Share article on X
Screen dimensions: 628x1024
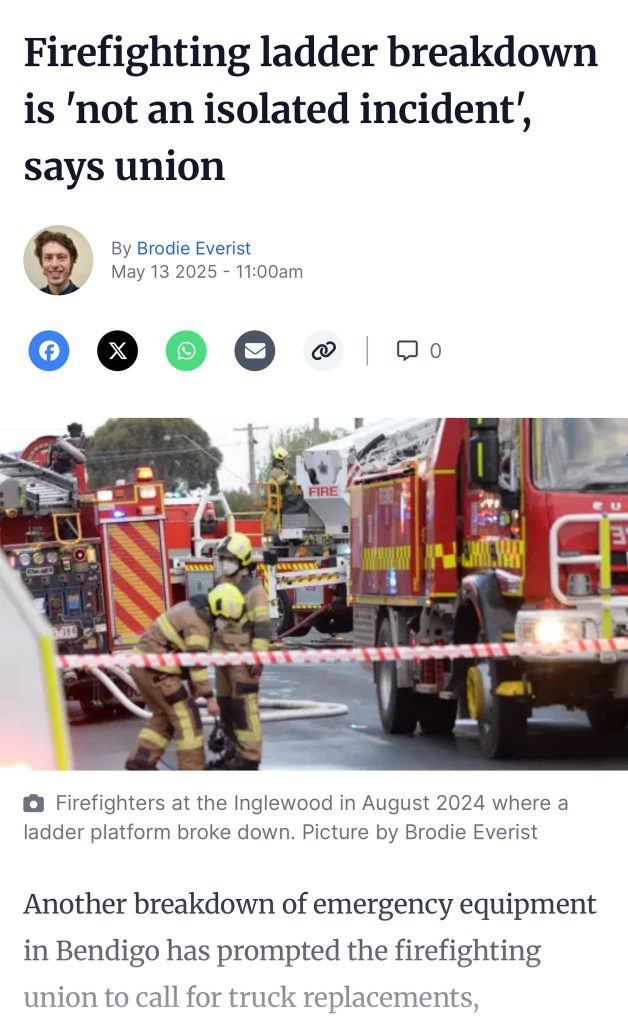(118, 351)
